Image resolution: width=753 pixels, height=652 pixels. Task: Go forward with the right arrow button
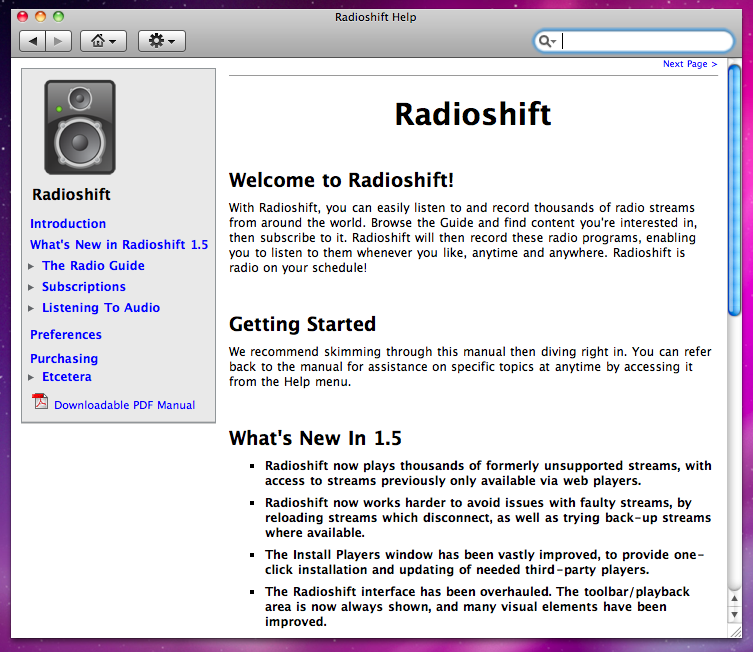pyautogui.click(x=59, y=41)
